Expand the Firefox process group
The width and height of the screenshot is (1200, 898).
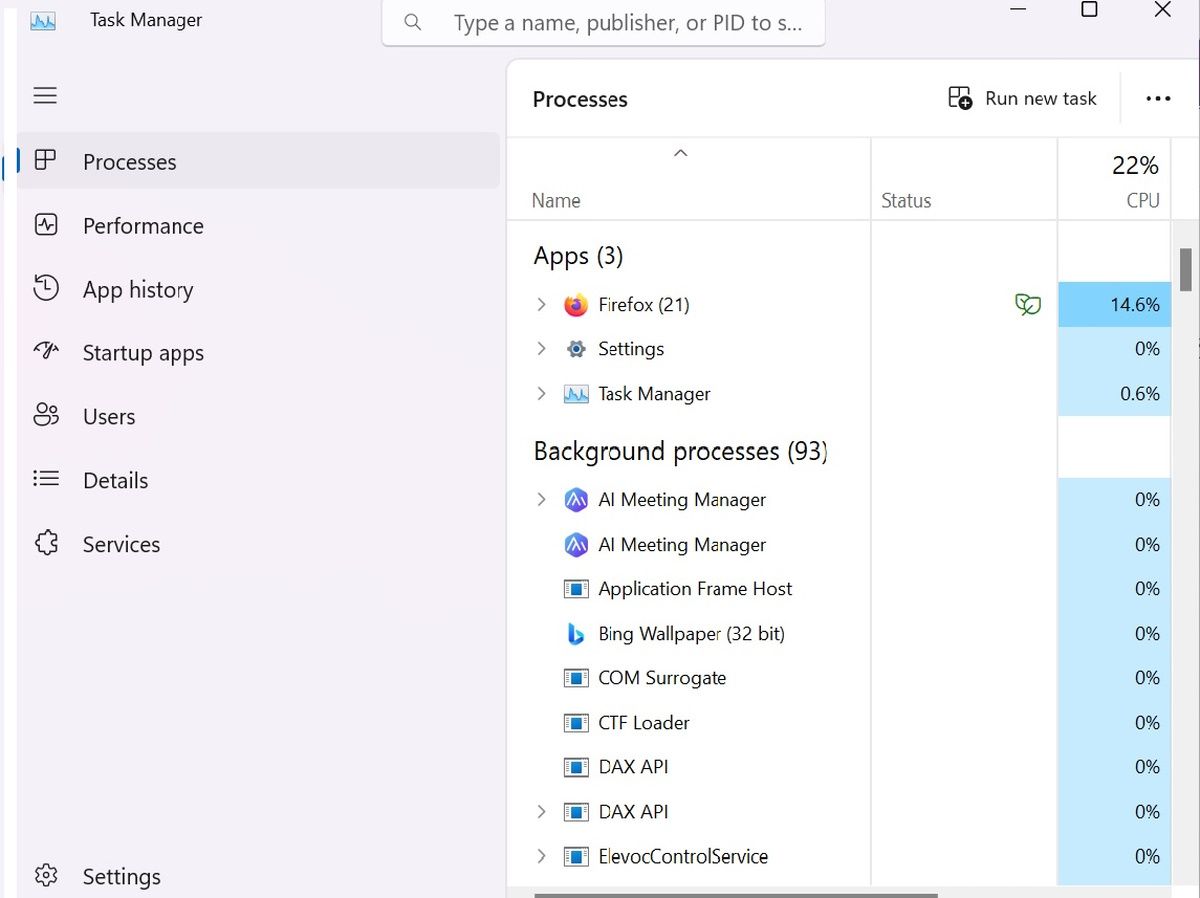click(542, 305)
